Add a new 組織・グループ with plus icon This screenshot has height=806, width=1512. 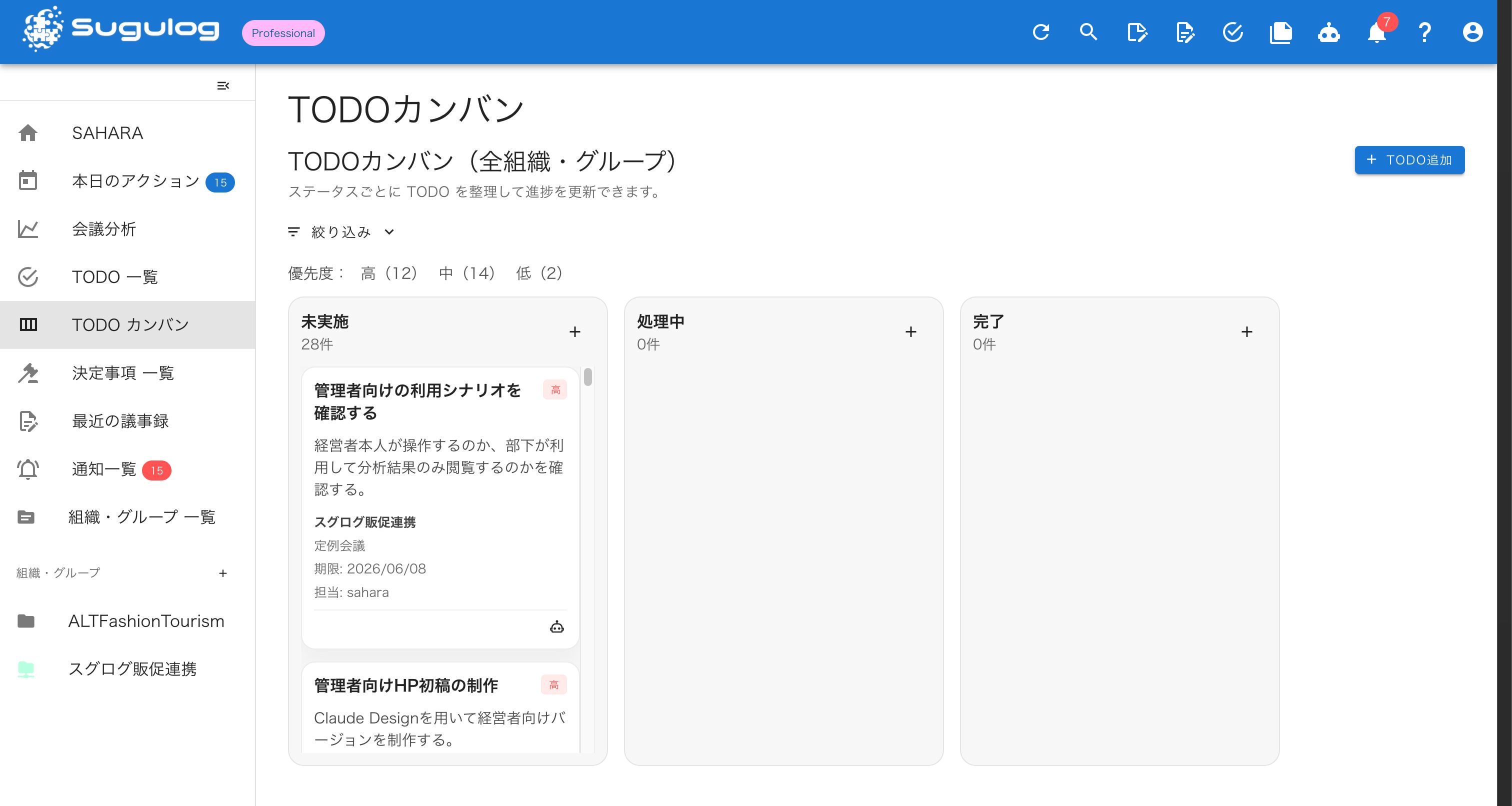click(x=223, y=573)
